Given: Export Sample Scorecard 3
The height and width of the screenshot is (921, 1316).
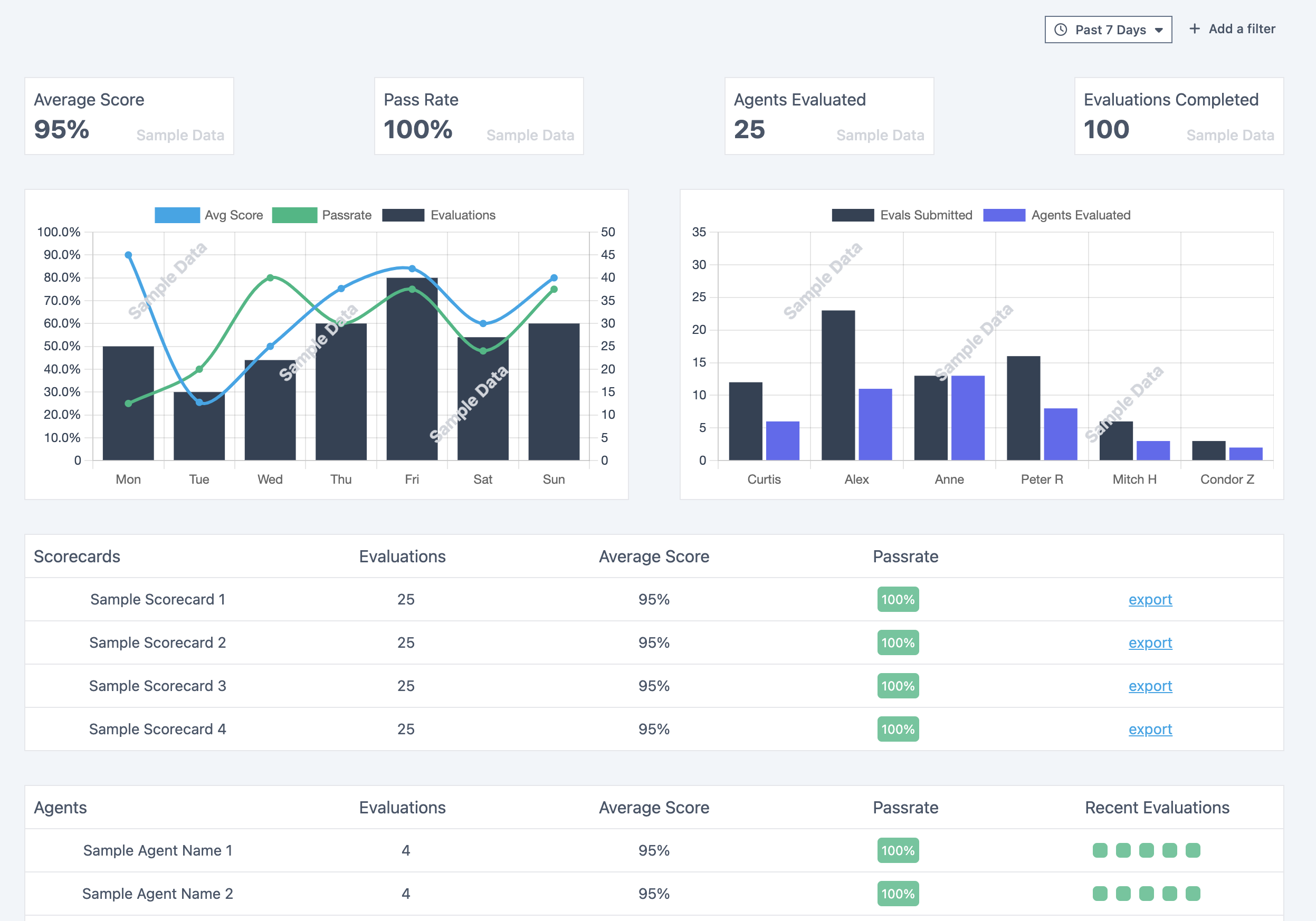Looking at the screenshot, I should click(1150, 686).
